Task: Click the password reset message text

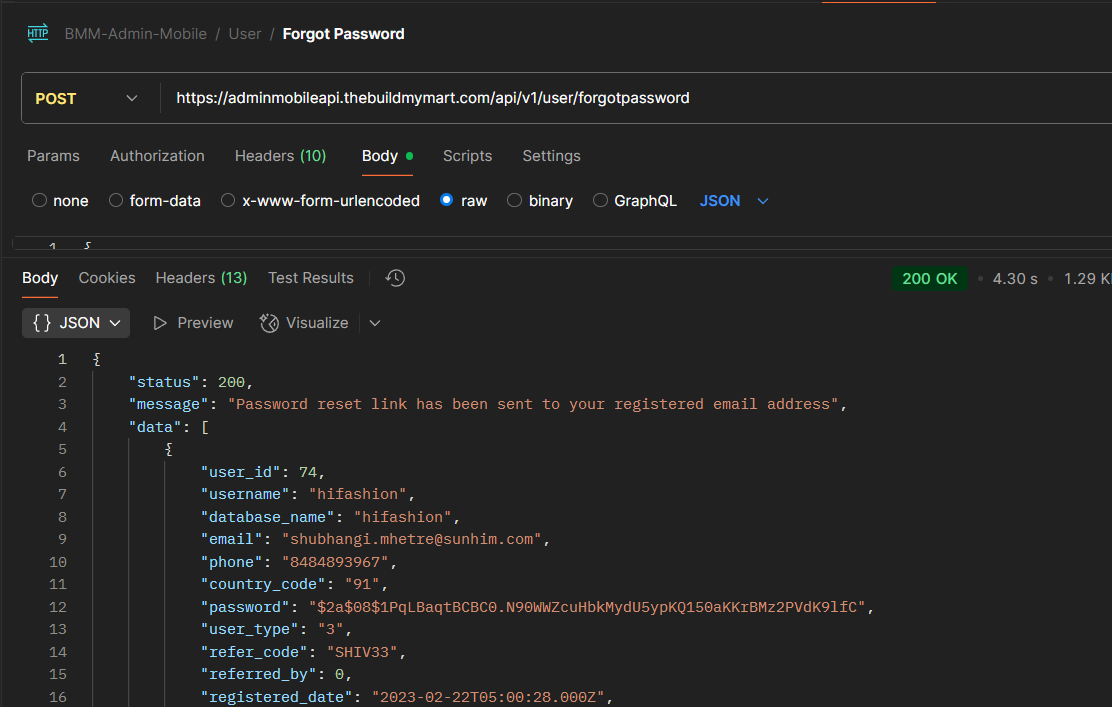Action: coord(533,404)
